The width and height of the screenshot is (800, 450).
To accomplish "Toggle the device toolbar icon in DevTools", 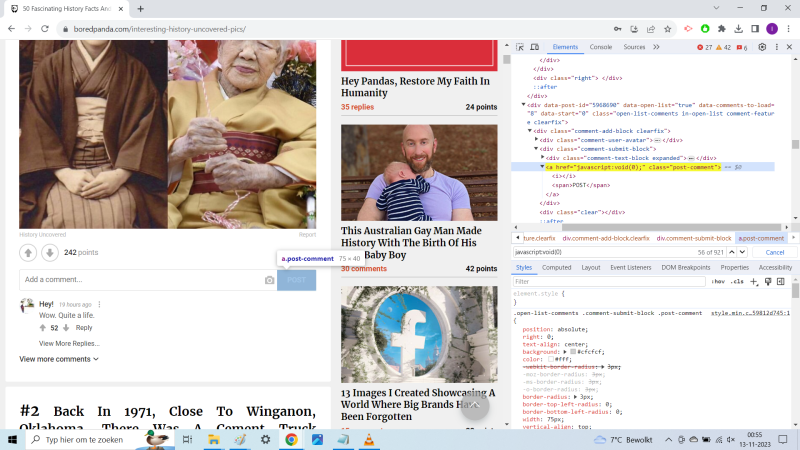I will pyautogui.click(x=535, y=47).
